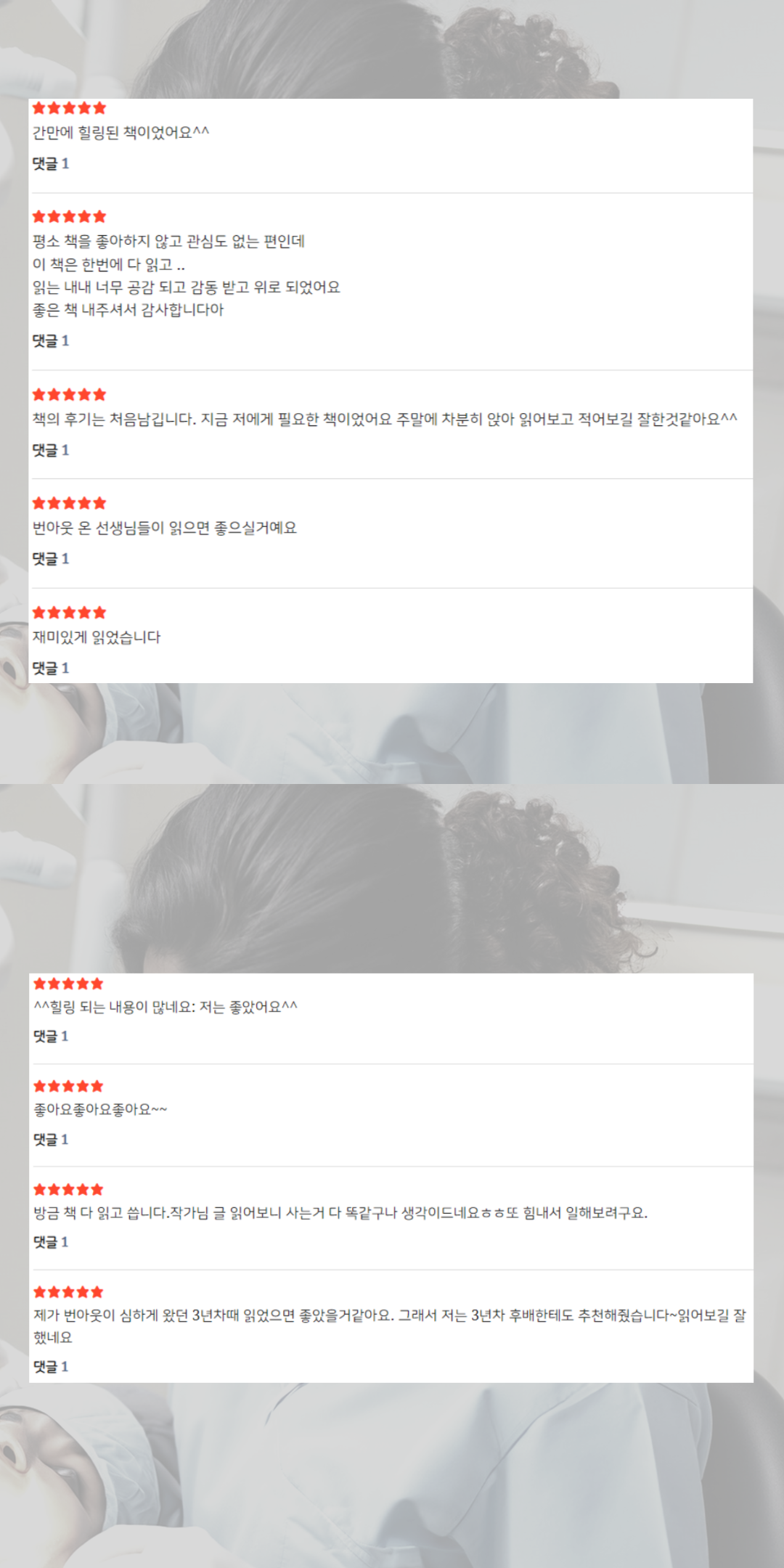784x1568 pixels.
Task: Click stars above '책의 후기는 처음남깁니다' review
Action: pyautogui.click(x=69, y=395)
